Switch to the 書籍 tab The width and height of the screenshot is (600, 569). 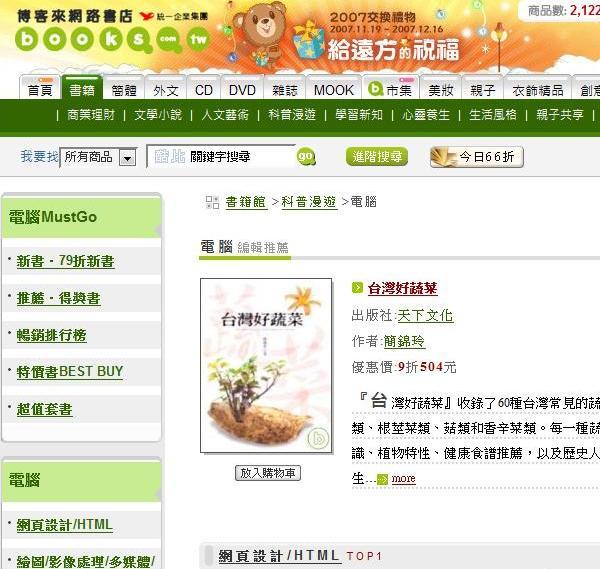[x=82, y=89]
